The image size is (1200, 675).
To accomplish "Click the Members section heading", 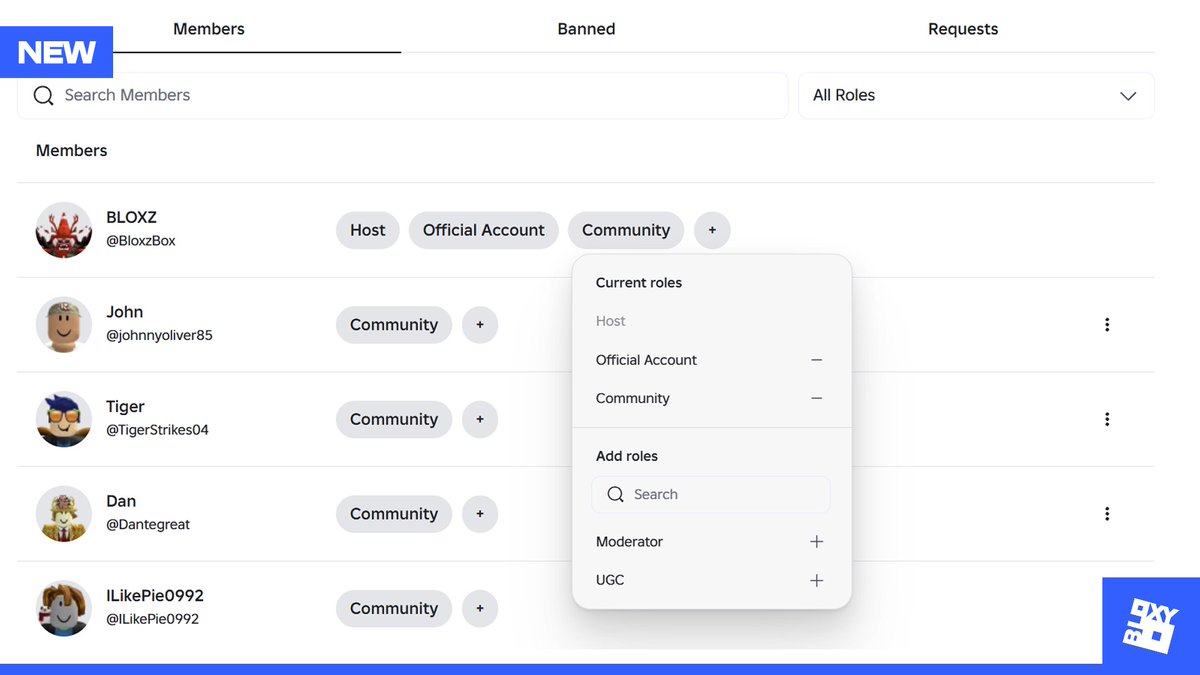I will (x=71, y=151).
